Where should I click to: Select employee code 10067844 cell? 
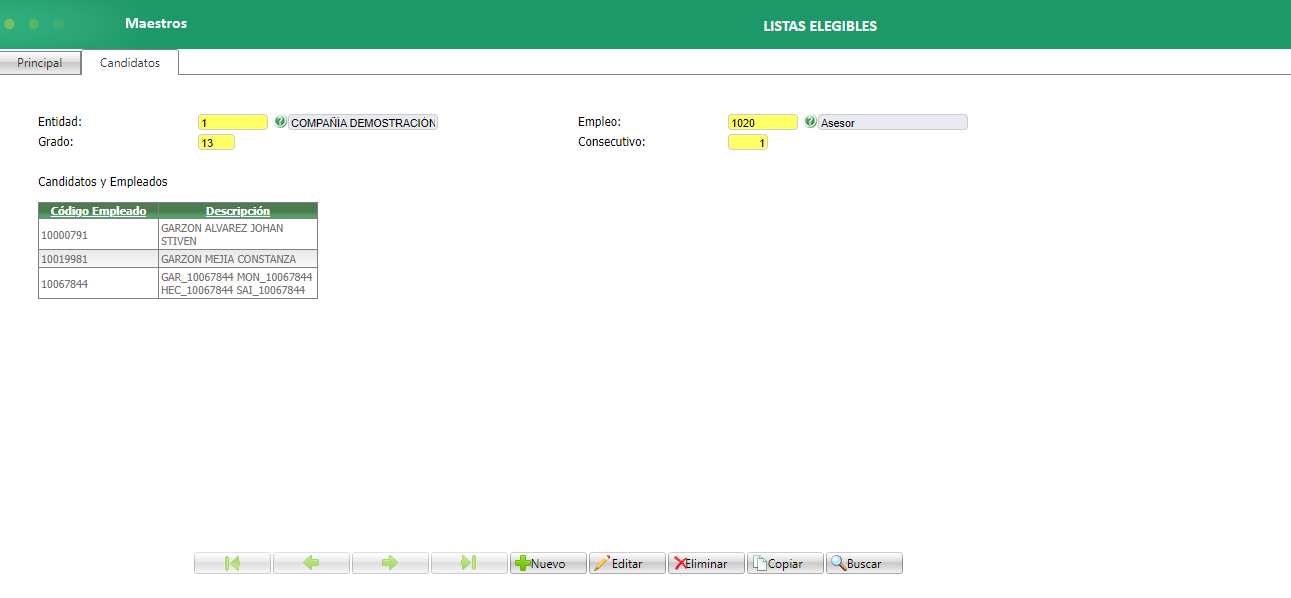click(98, 283)
